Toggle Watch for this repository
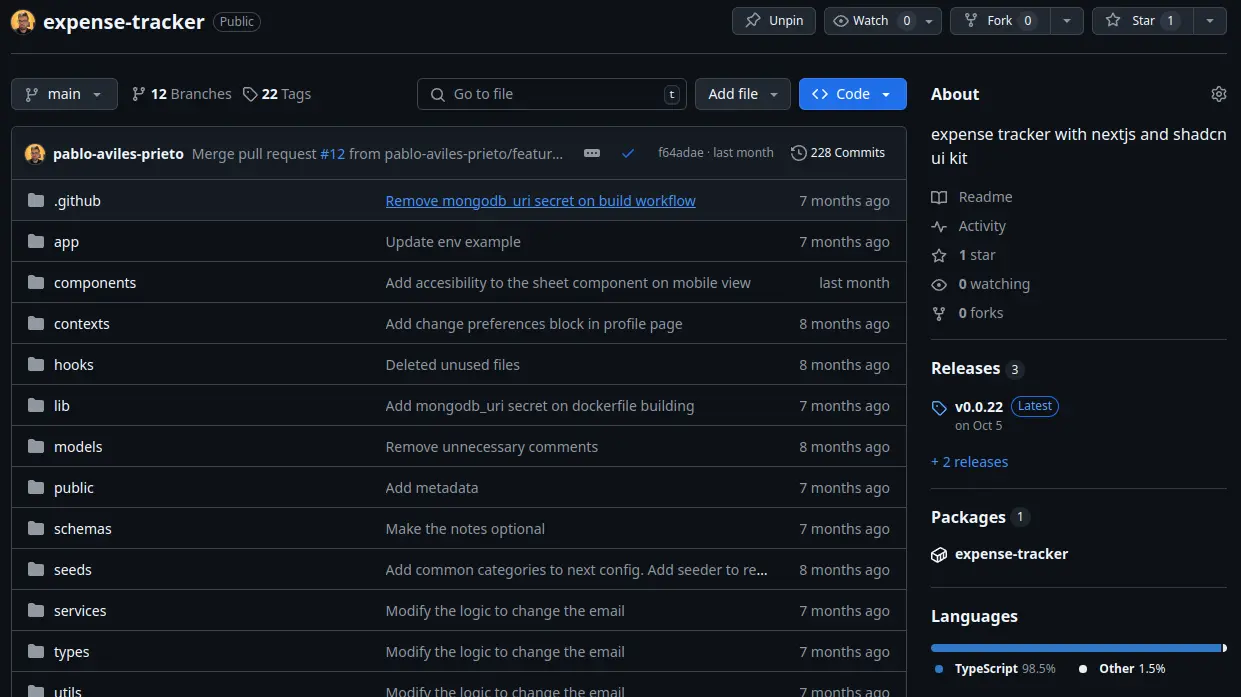Screen dimensions: 1241x697 coord(871,21)
